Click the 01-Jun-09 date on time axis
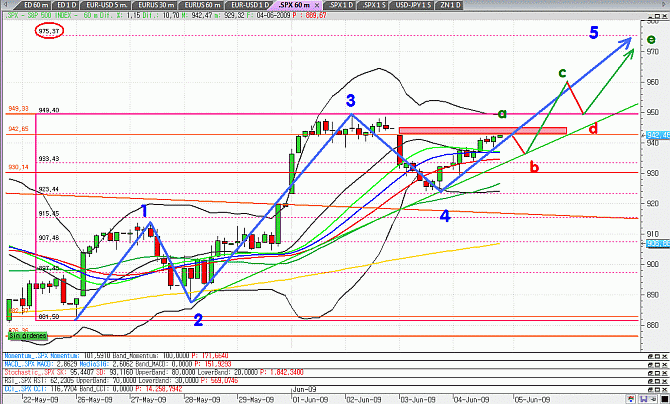The height and width of the screenshot is (404, 670). (x=312, y=399)
